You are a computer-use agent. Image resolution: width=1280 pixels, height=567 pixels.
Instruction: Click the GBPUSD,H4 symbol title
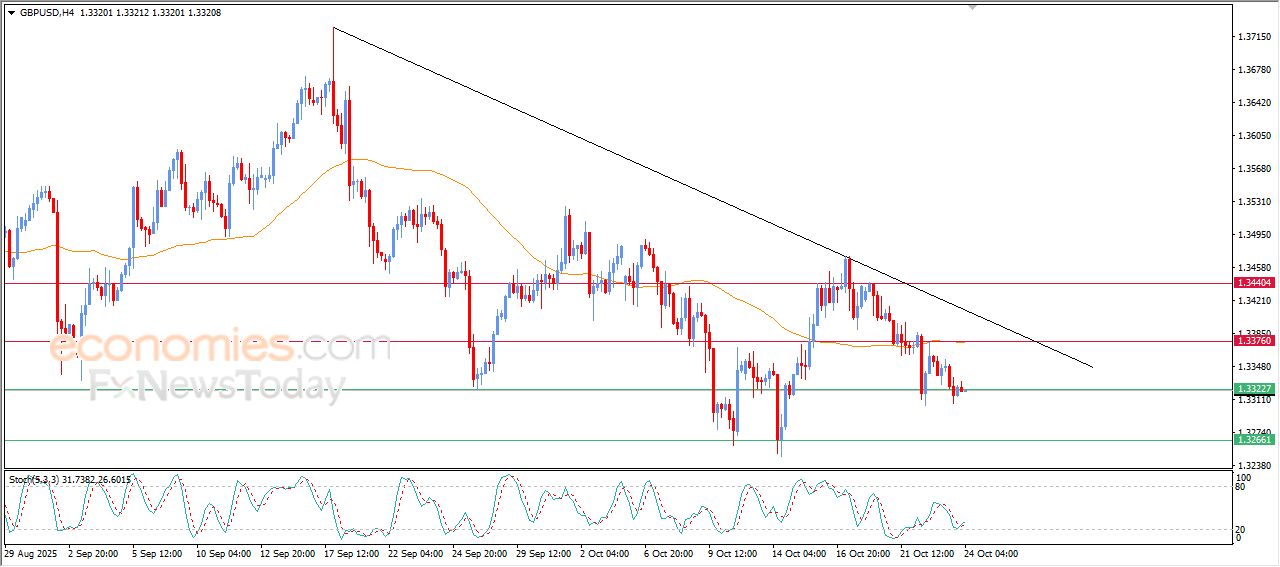[46, 13]
